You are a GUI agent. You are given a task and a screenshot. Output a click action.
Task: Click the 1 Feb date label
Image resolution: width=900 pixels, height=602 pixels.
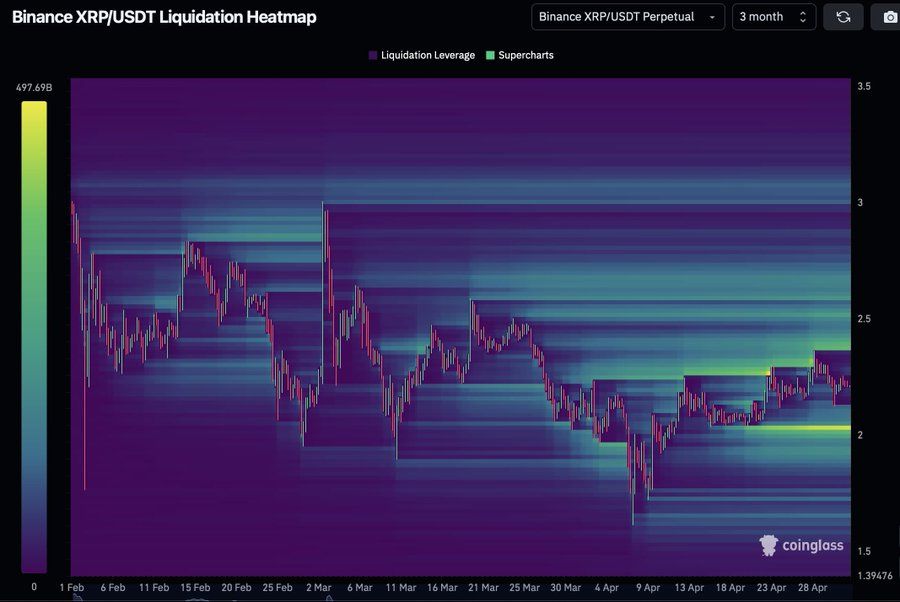(x=72, y=588)
